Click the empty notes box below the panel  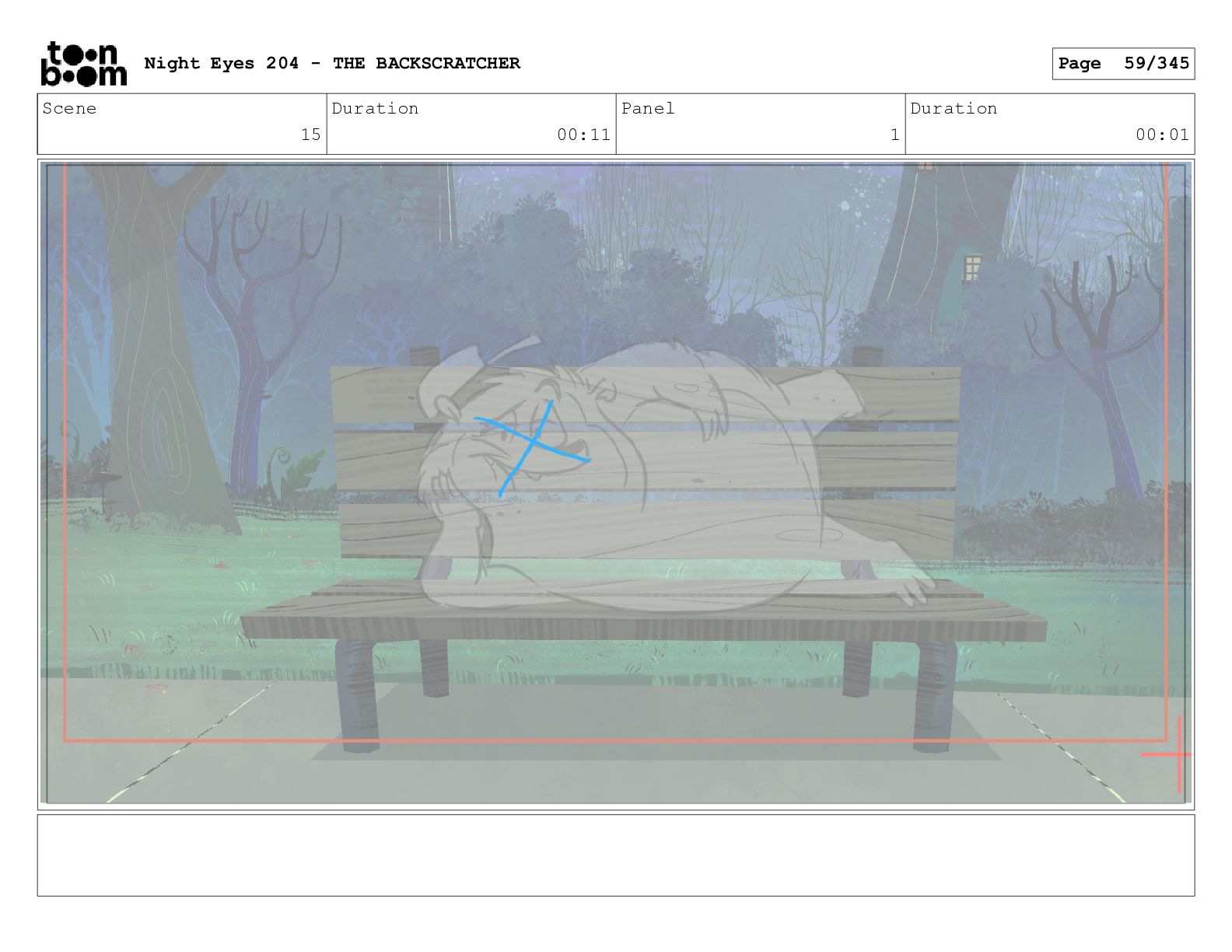tap(616, 855)
